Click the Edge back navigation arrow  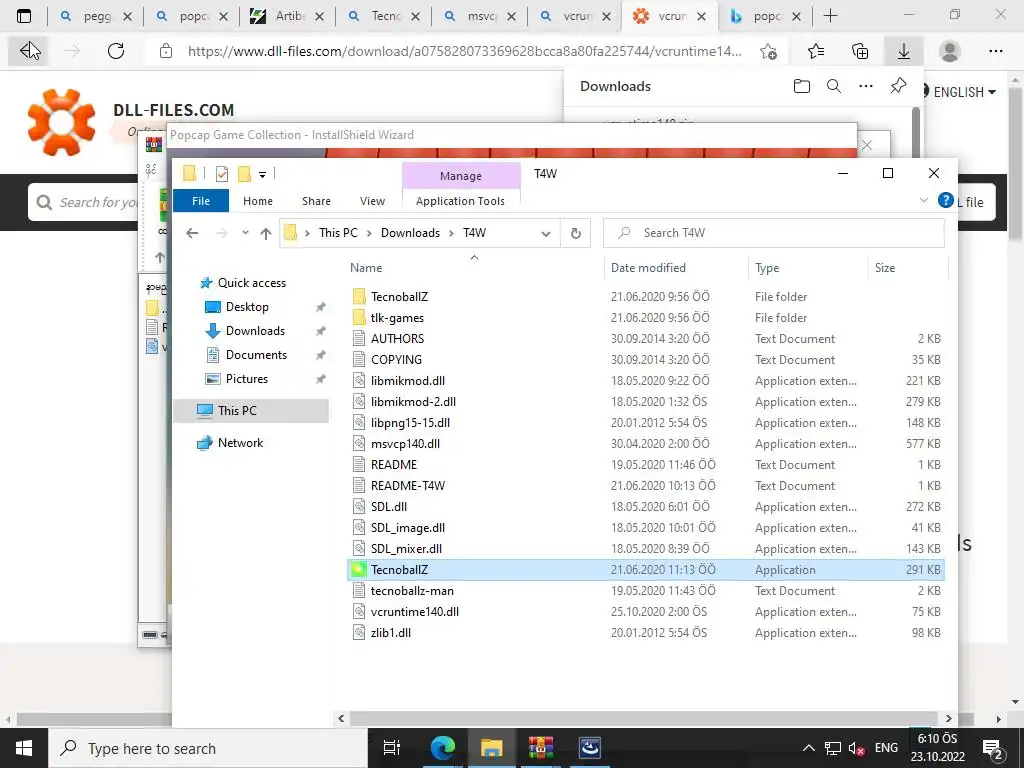pyautogui.click(x=30, y=50)
